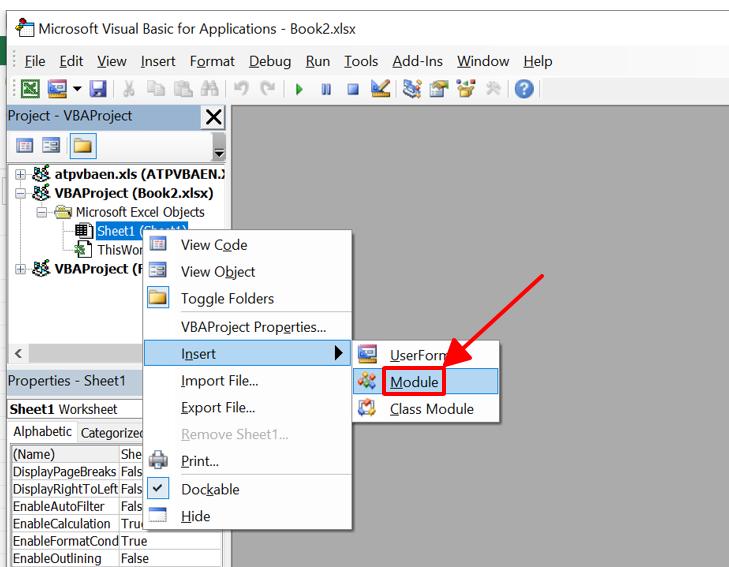The width and height of the screenshot is (729, 567).
Task: Choose Hide from context menu
Action: click(x=247, y=516)
